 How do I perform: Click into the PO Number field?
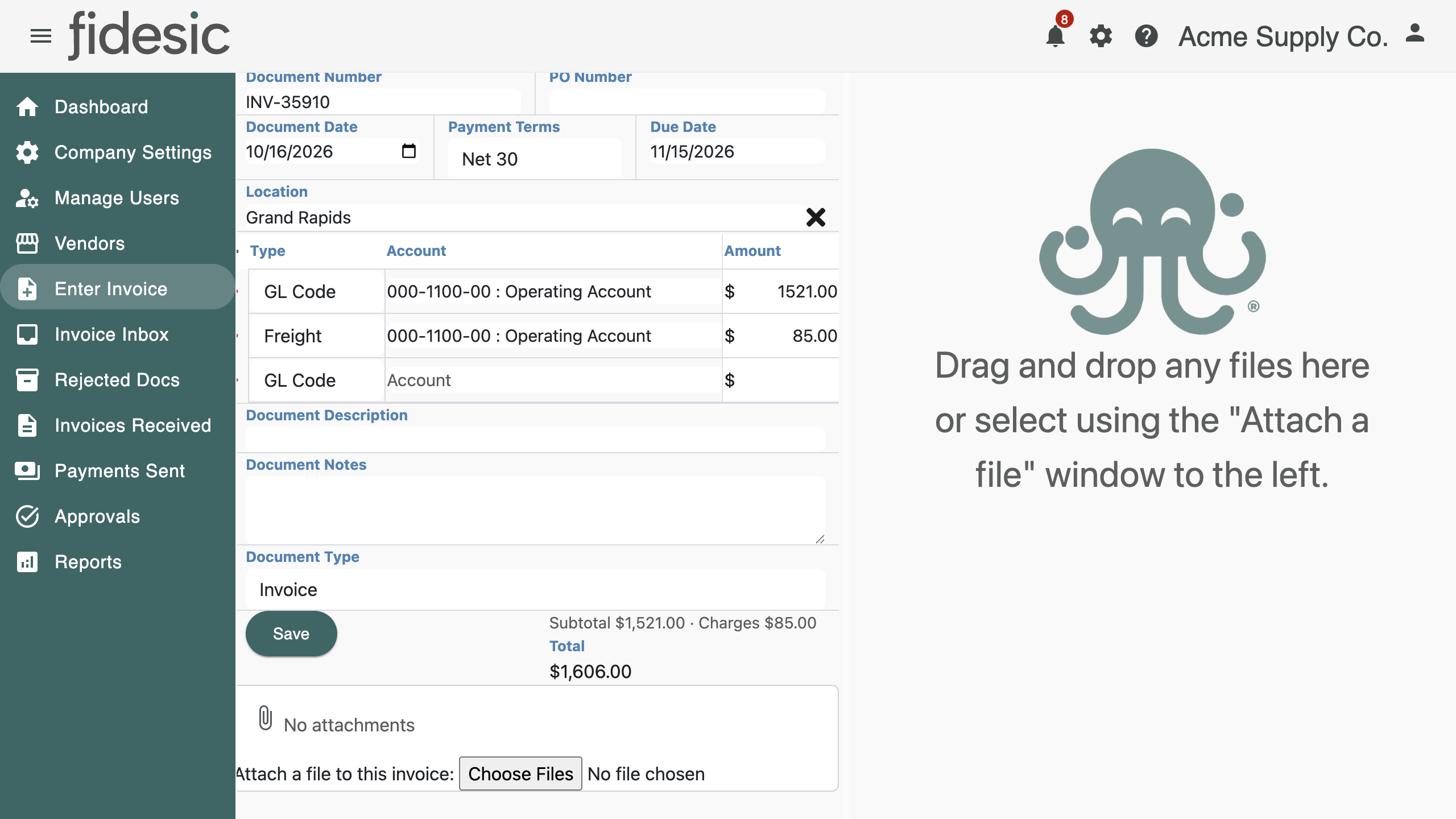(x=686, y=102)
